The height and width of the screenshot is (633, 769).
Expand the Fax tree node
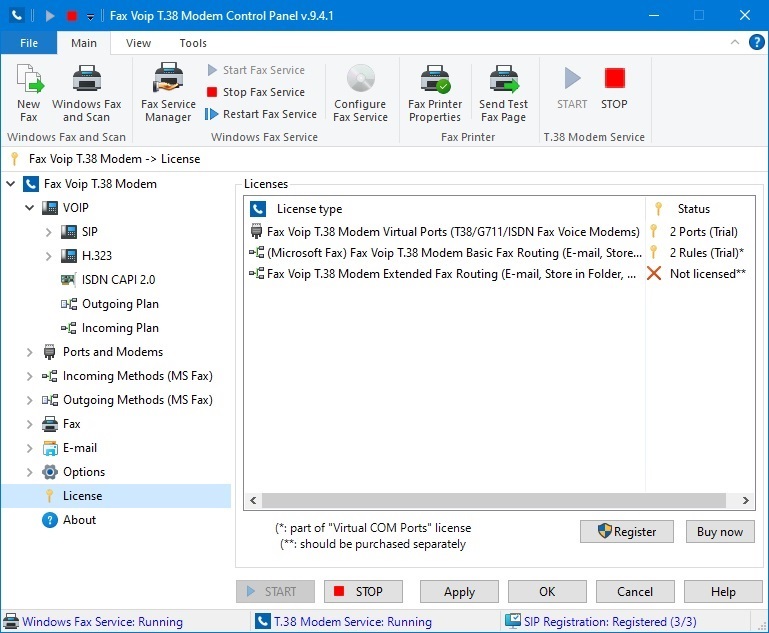pos(30,424)
